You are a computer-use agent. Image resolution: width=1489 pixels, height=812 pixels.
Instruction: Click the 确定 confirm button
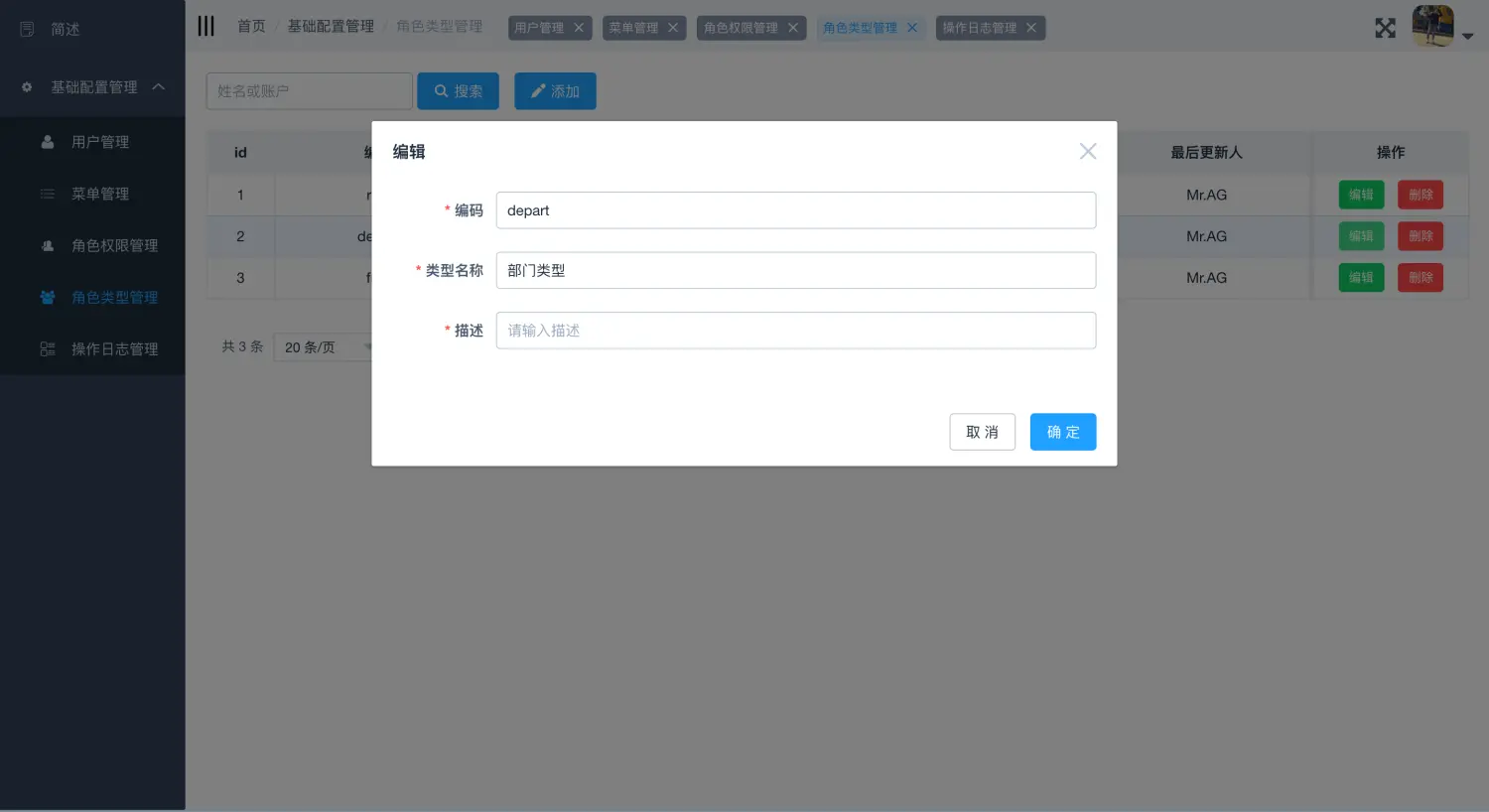1063,432
